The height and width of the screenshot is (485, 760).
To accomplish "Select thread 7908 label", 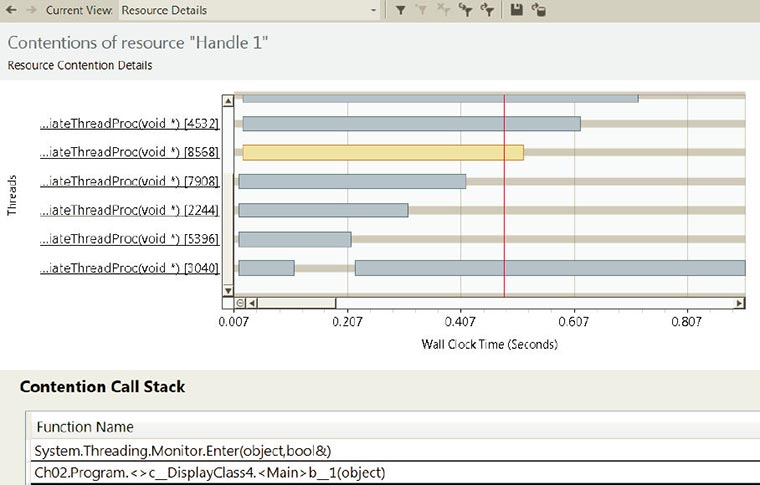I will point(129,182).
